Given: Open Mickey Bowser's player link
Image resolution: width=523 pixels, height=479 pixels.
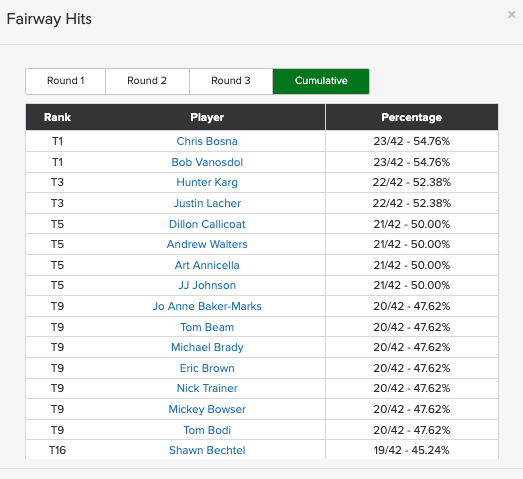Looking at the screenshot, I should click(x=207, y=409).
